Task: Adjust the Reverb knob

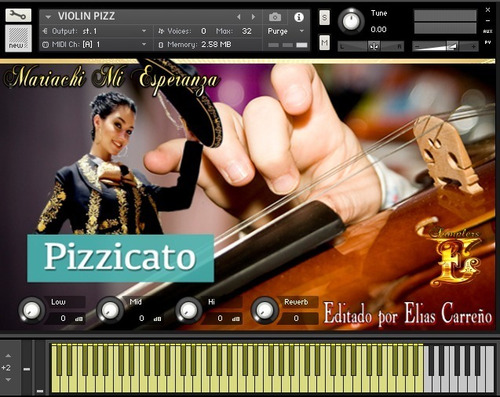Action: [264, 310]
